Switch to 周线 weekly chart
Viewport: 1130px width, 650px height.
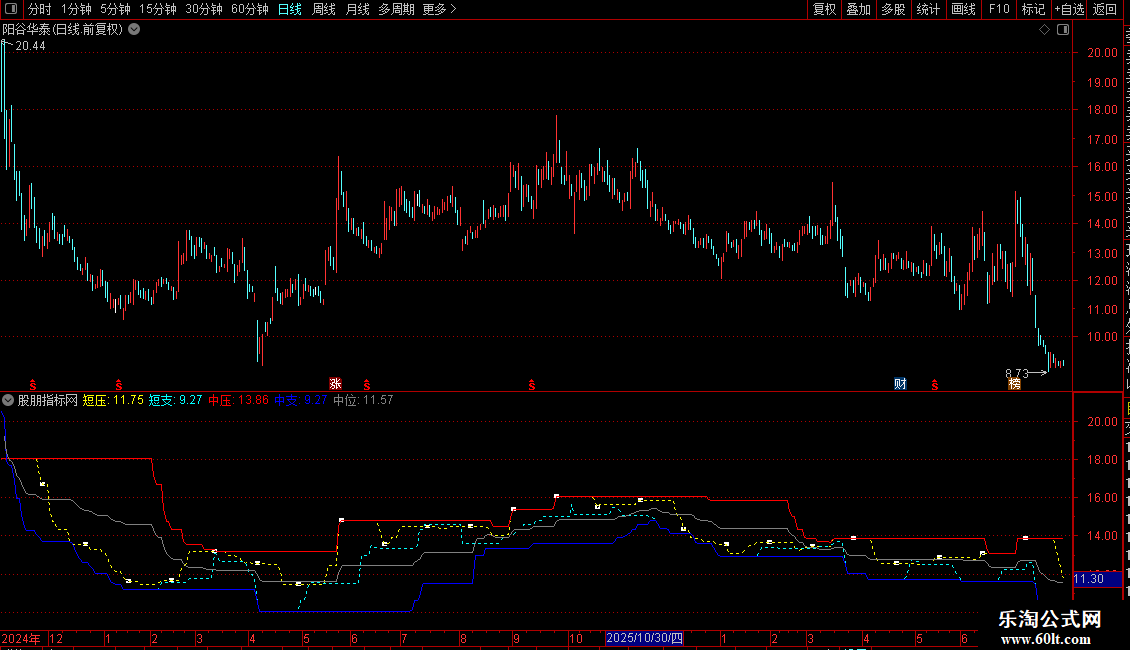point(324,9)
